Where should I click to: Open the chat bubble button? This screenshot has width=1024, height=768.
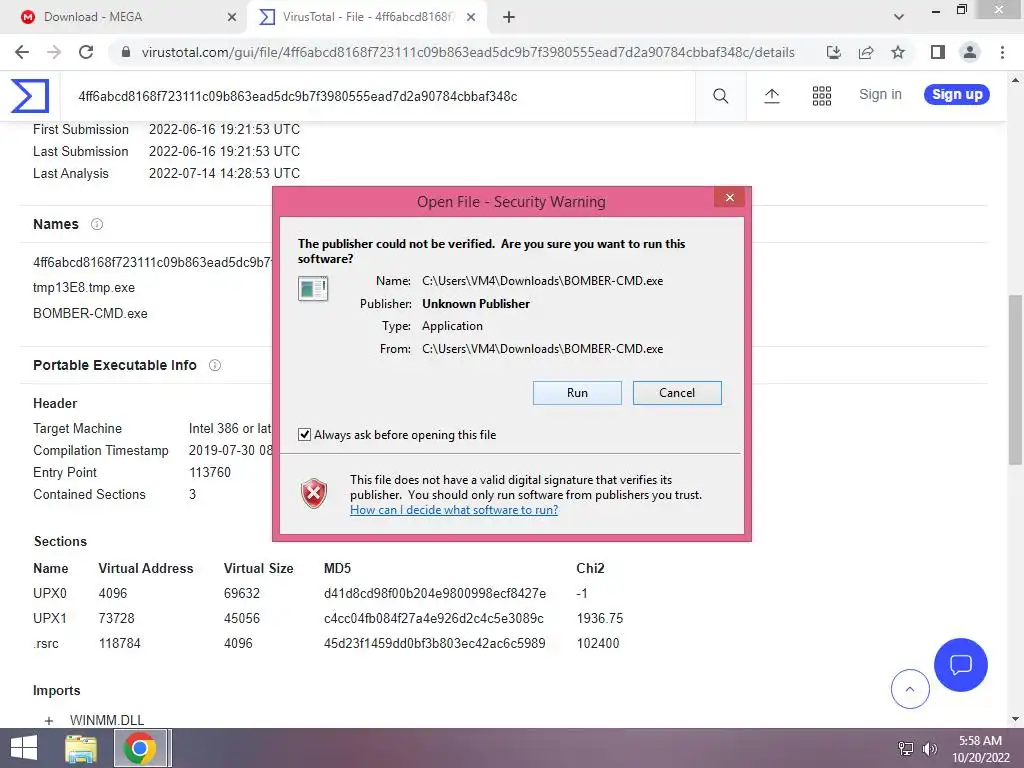click(961, 665)
